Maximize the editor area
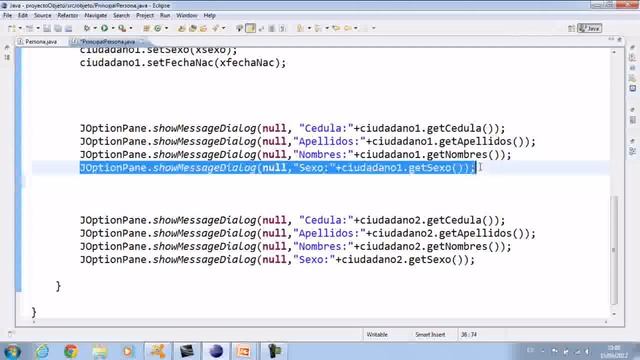This screenshot has width=640, height=360. 620,39
